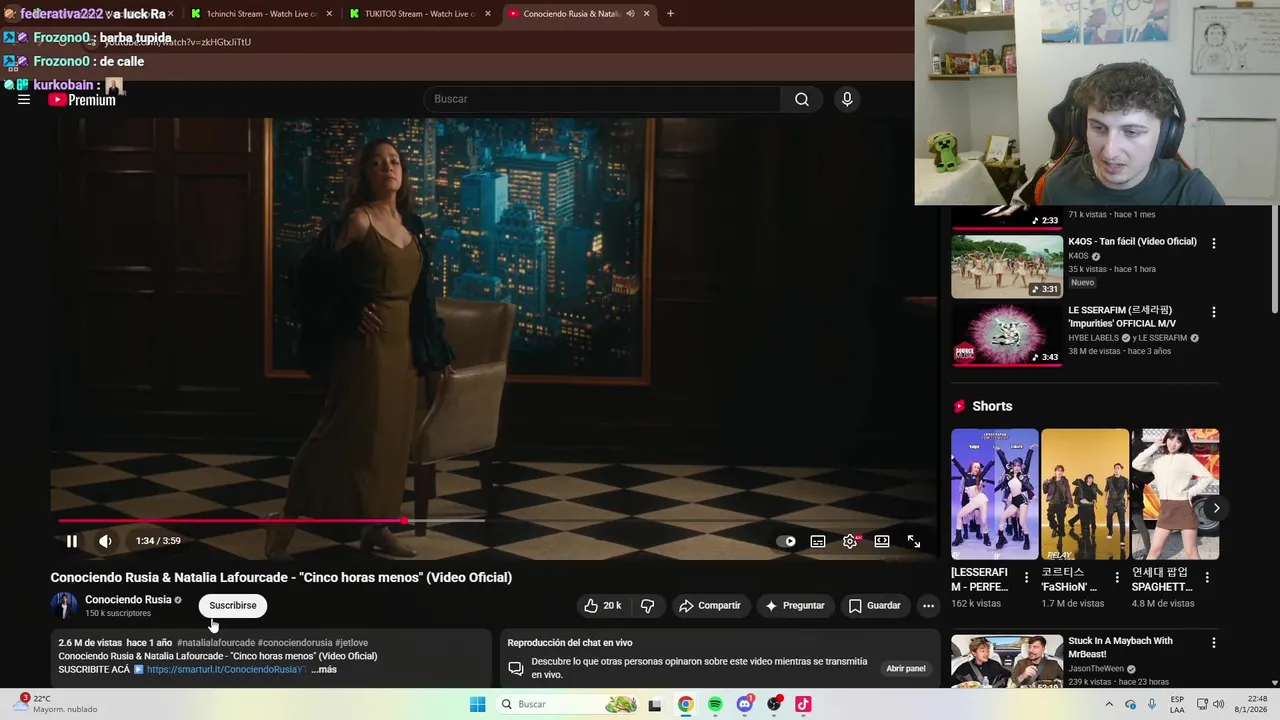Open the Windows Start menu
The image size is (1280, 720).
coord(477,704)
